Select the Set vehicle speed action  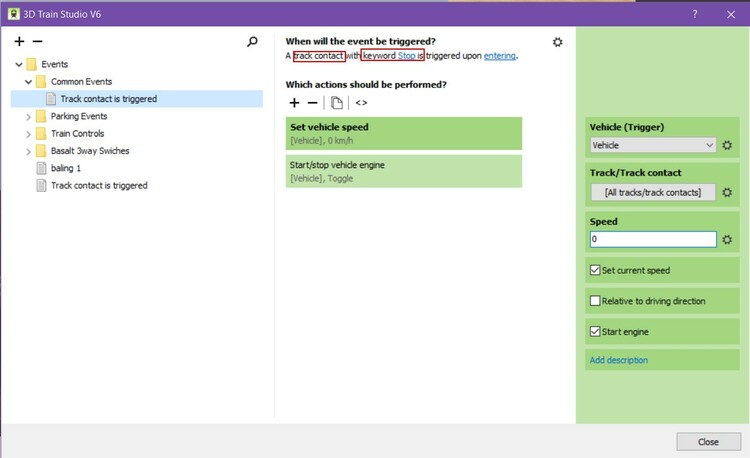coord(404,133)
